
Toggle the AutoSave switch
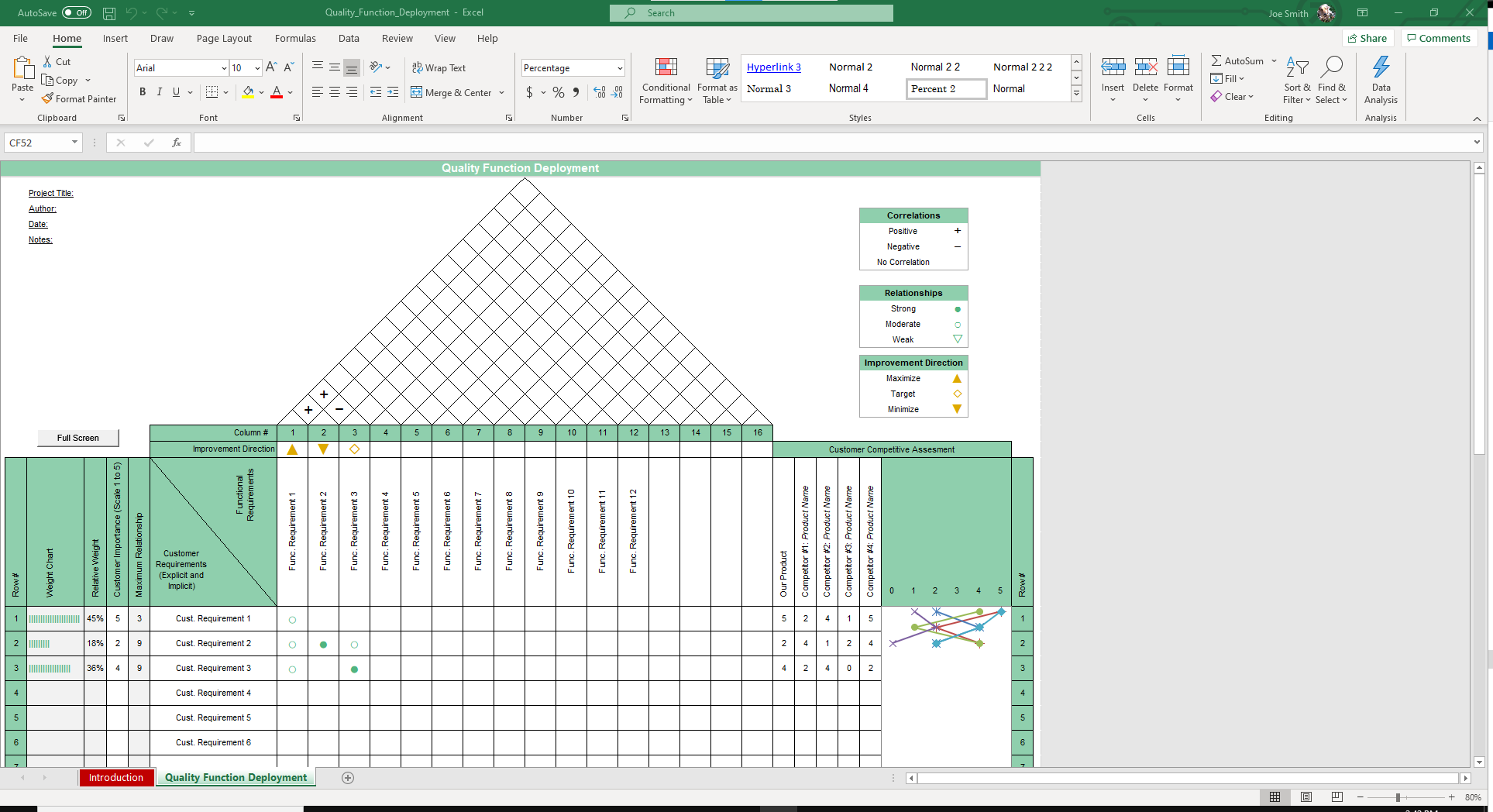76,13
